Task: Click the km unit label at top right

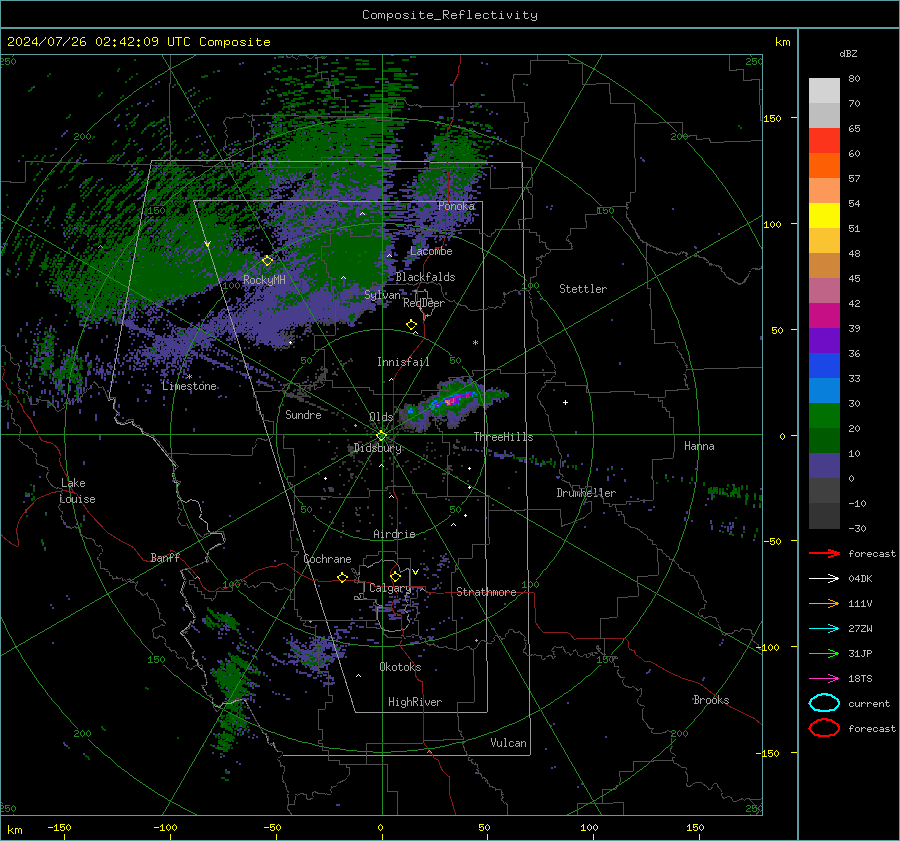Action: [x=782, y=42]
